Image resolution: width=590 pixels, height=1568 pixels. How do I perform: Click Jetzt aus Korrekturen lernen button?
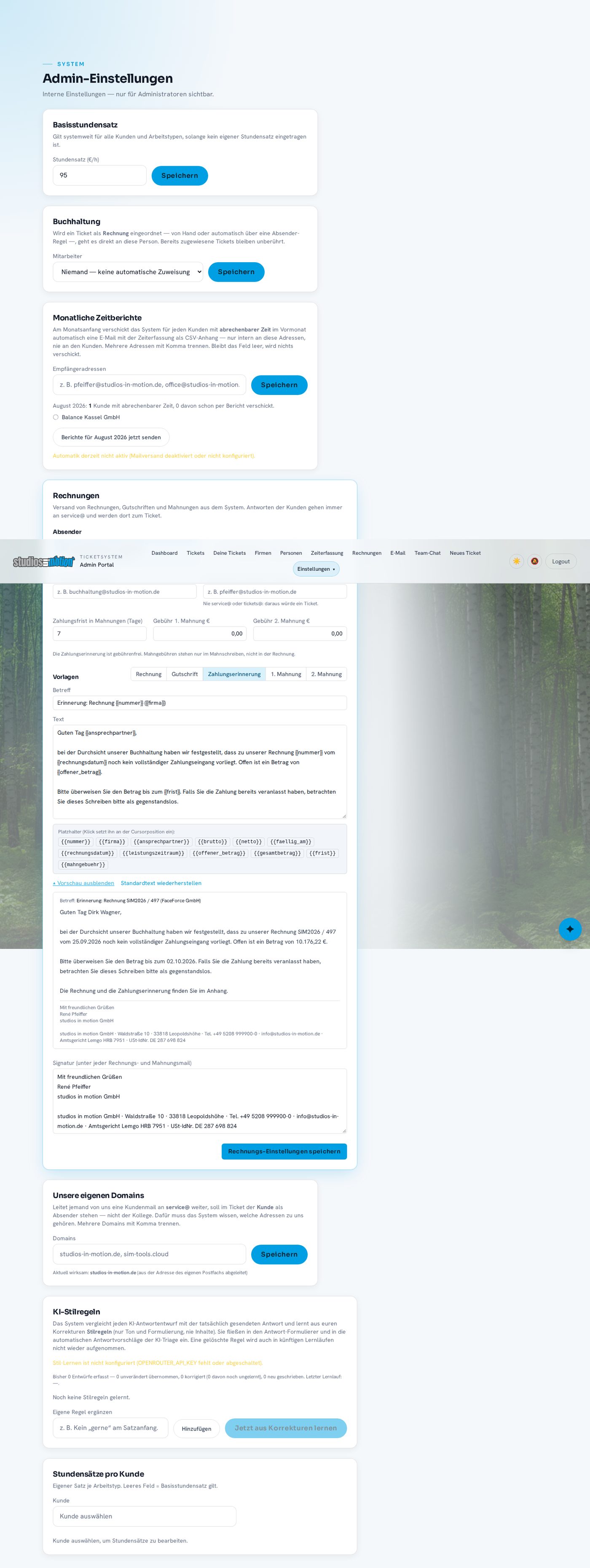coord(286,1428)
